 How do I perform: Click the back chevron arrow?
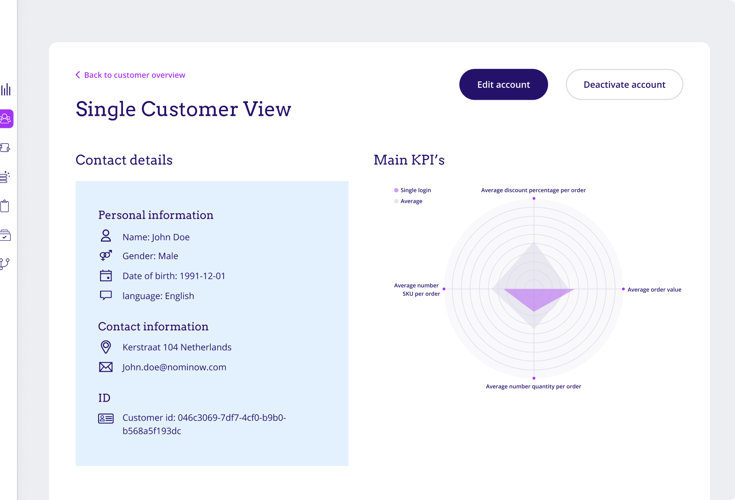pyautogui.click(x=78, y=75)
